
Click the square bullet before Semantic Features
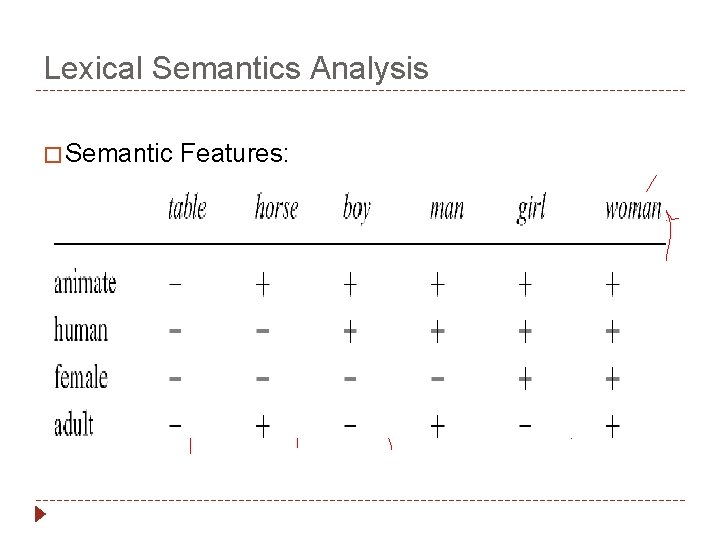coord(53,155)
